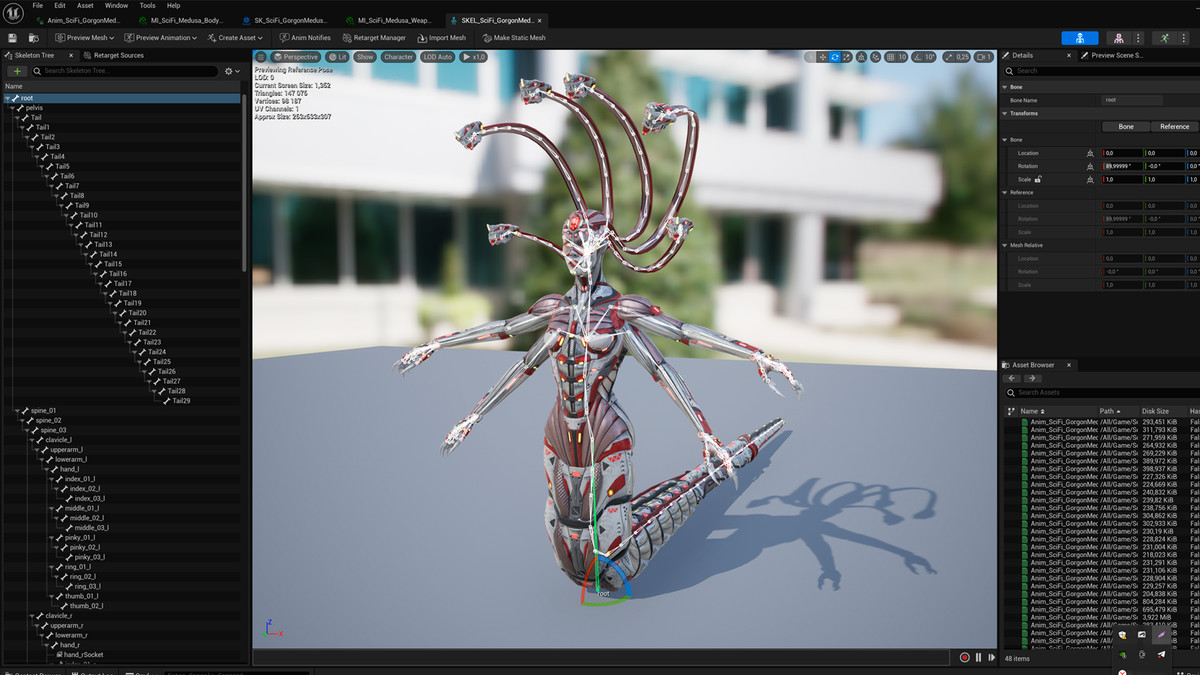Click the green add bone plus button
Image resolution: width=1200 pixels, height=675 pixels.
coord(17,71)
